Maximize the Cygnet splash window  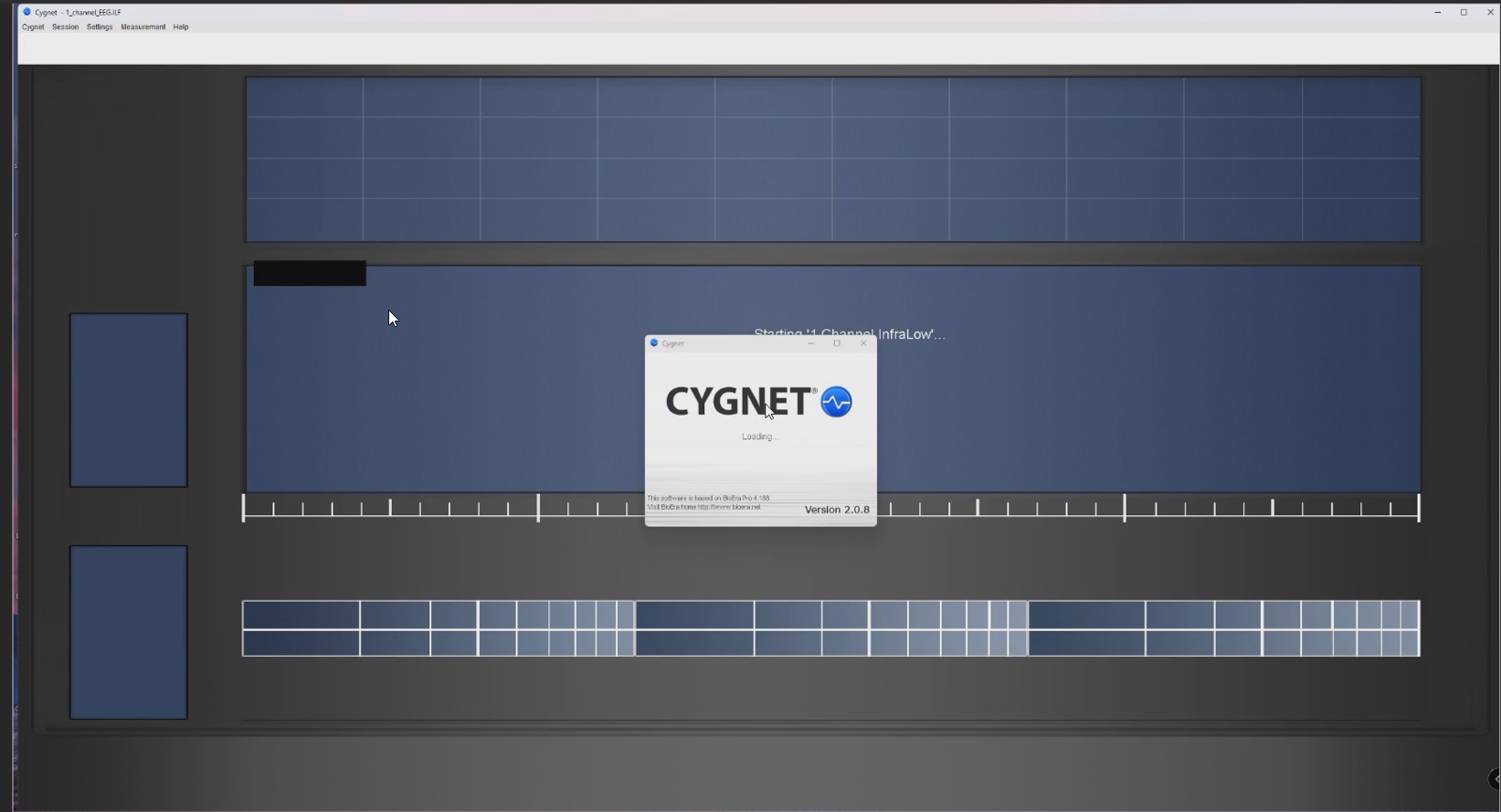[837, 343]
